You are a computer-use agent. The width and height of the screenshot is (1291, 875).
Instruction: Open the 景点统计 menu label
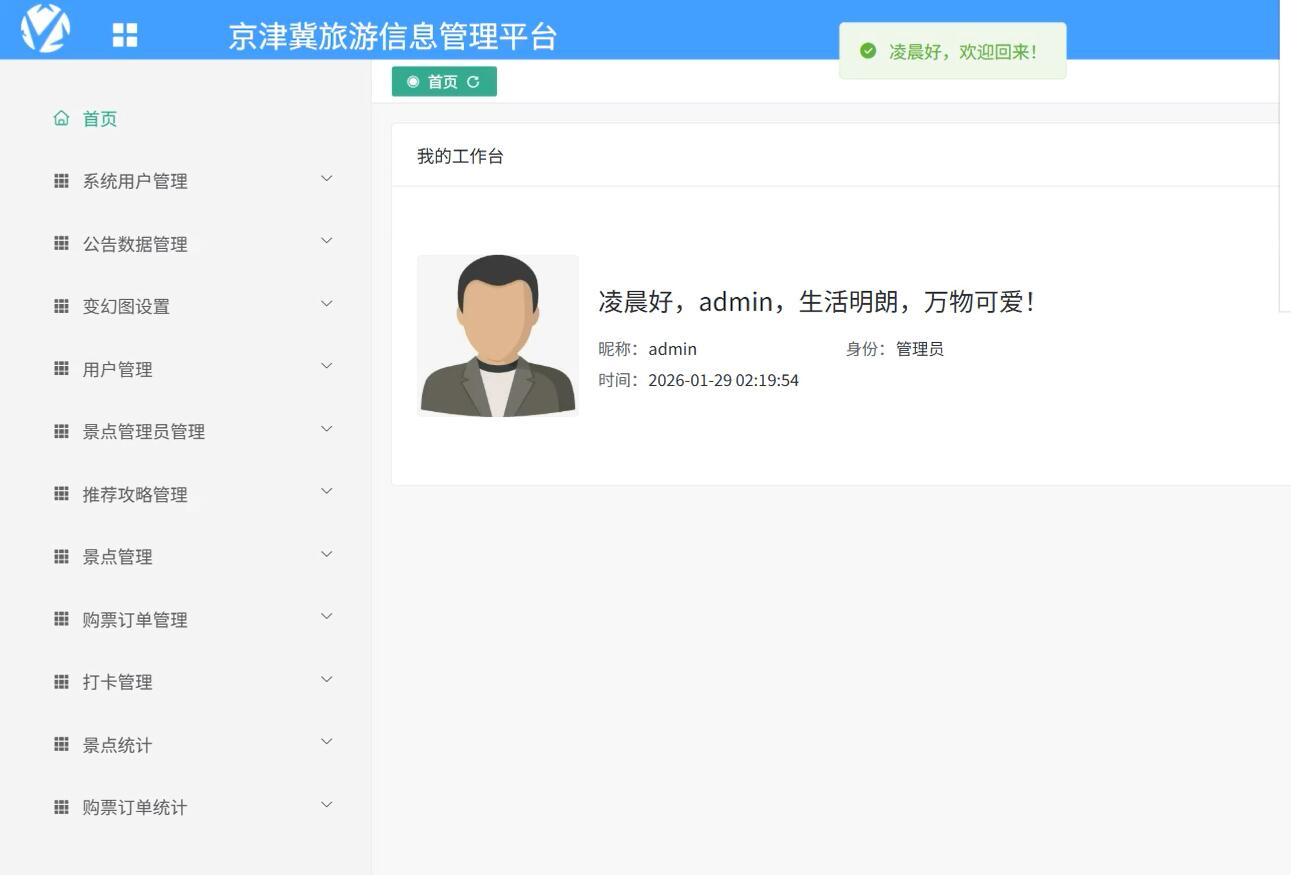(117, 745)
